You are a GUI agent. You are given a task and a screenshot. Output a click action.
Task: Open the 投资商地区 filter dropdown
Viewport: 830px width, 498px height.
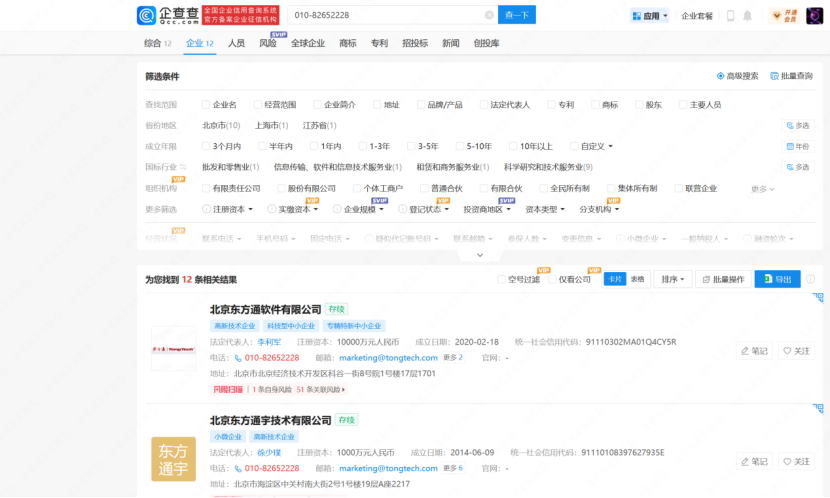487,210
